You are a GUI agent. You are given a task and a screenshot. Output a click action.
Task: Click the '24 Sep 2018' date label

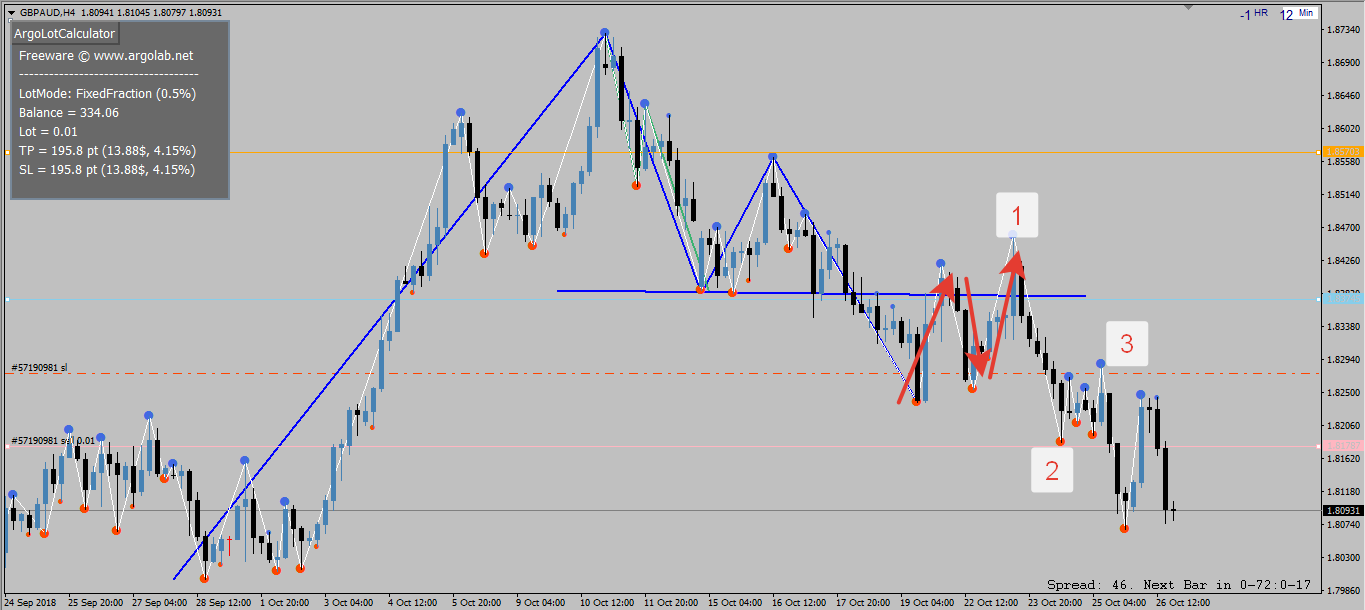[31, 603]
